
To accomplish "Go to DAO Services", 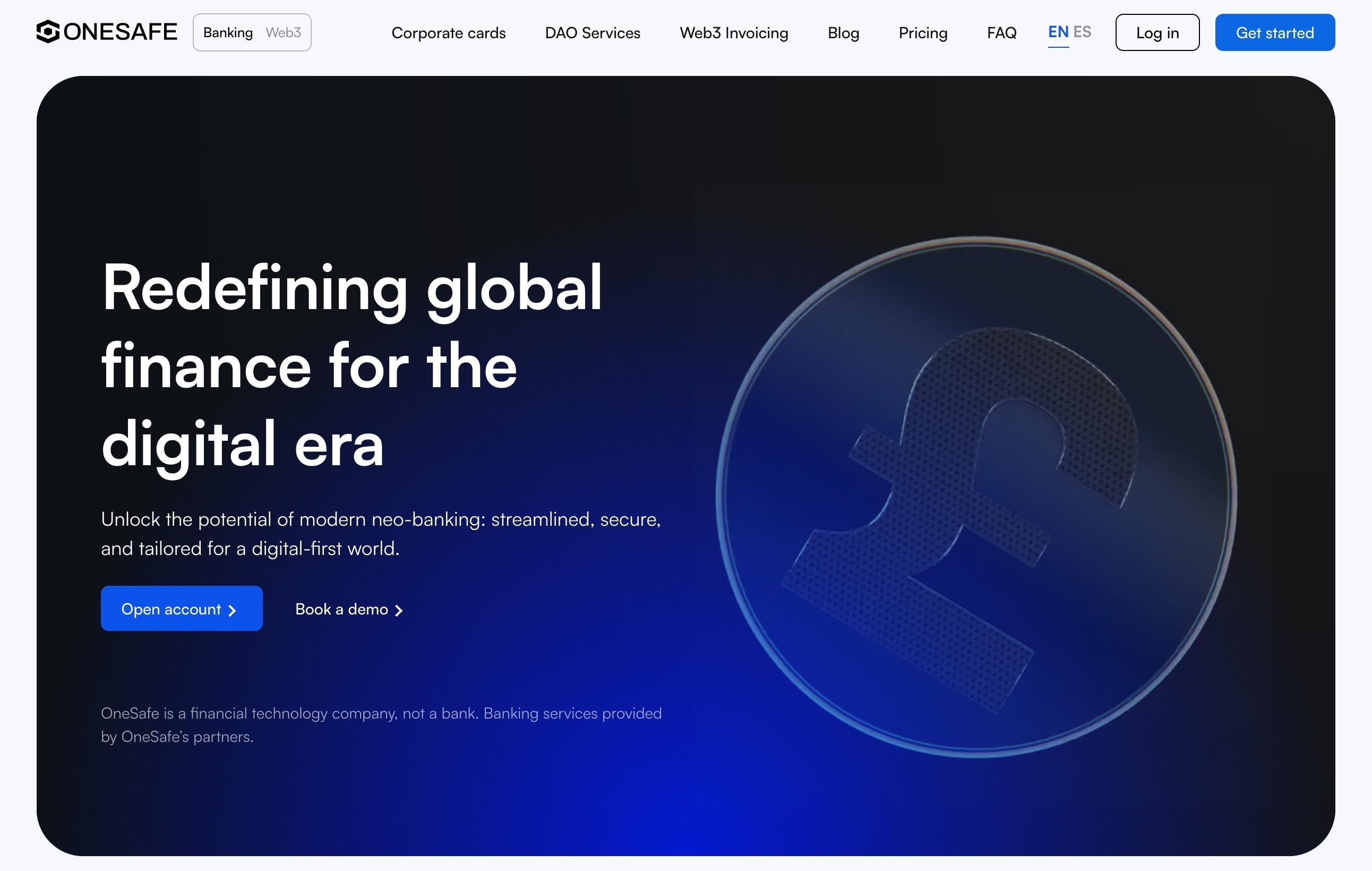I will click(x=593, y=33).
